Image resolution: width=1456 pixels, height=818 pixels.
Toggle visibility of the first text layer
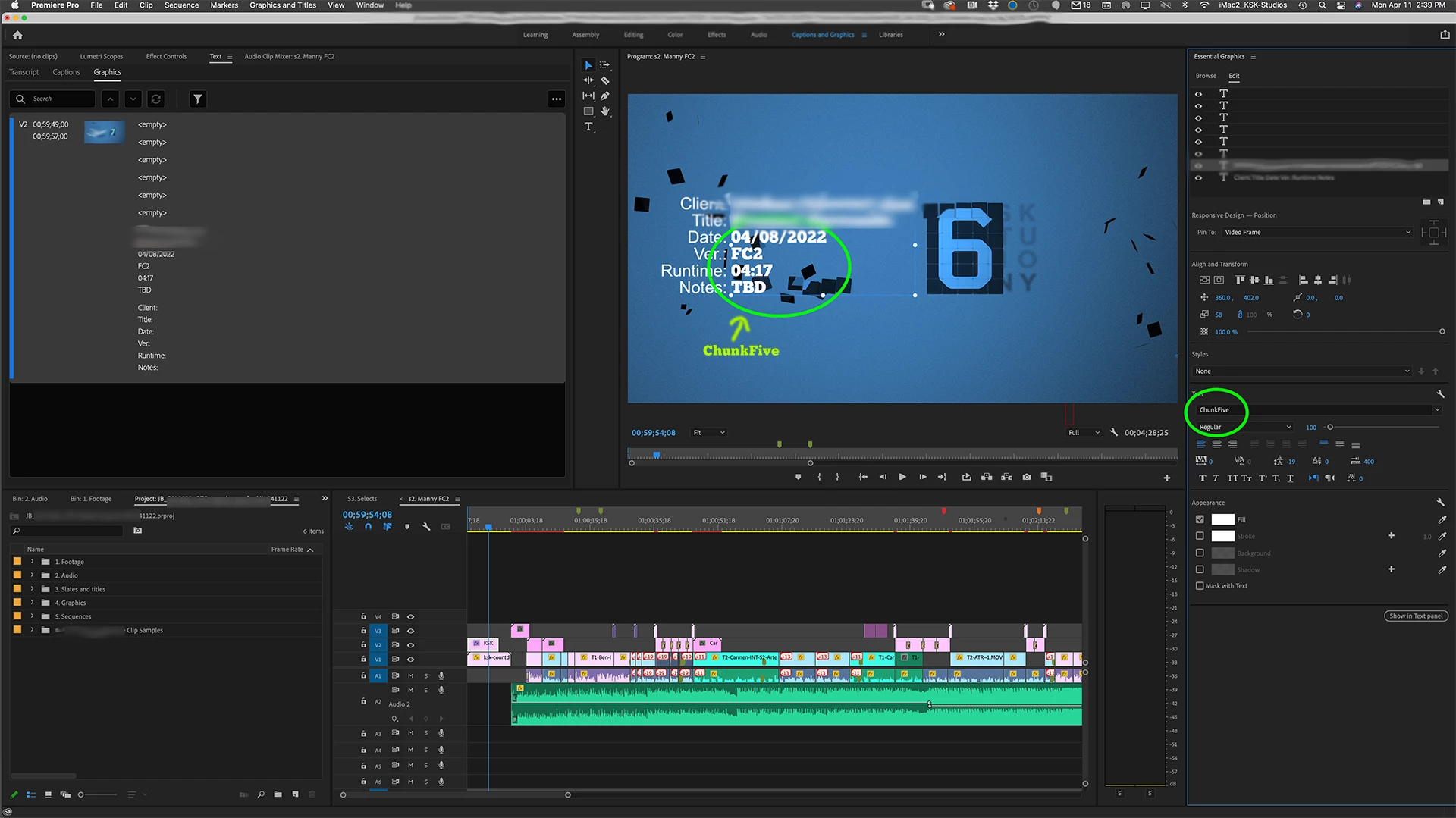point(1198,95)
